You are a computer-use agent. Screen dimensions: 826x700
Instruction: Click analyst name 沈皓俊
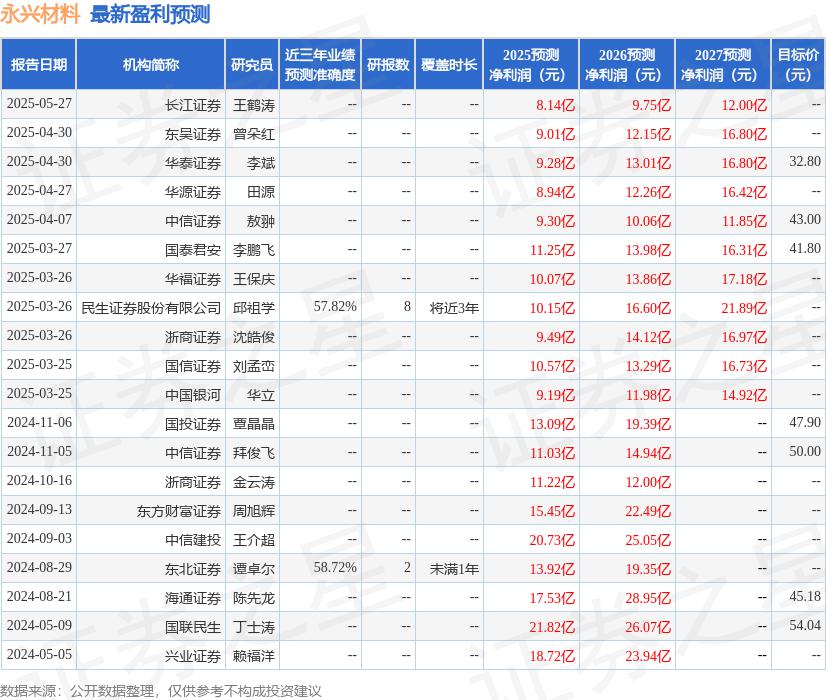254,337
